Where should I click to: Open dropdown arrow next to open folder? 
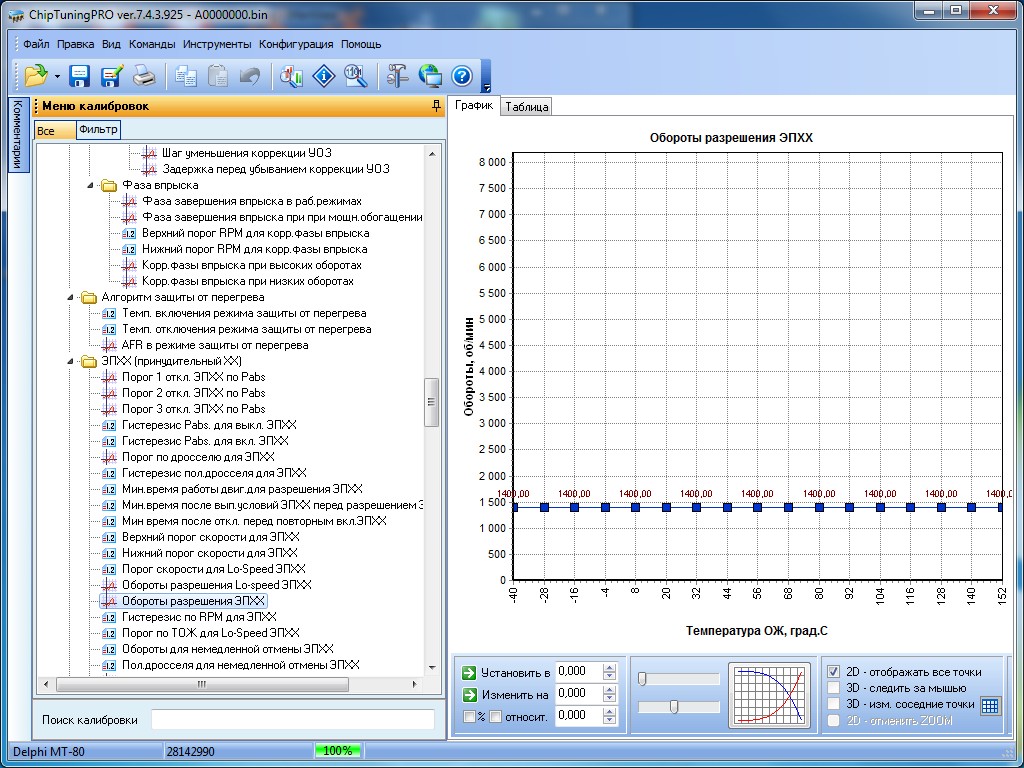(57, 76)
